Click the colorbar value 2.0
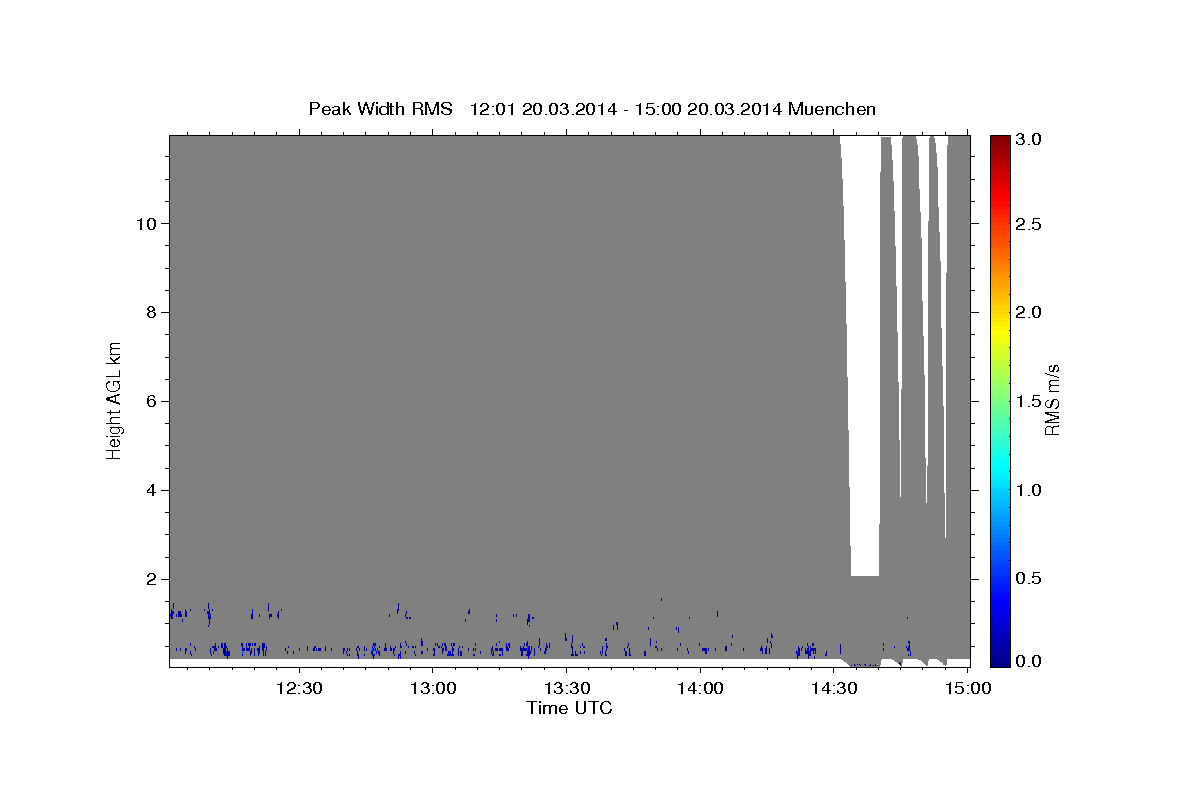 1029,312
